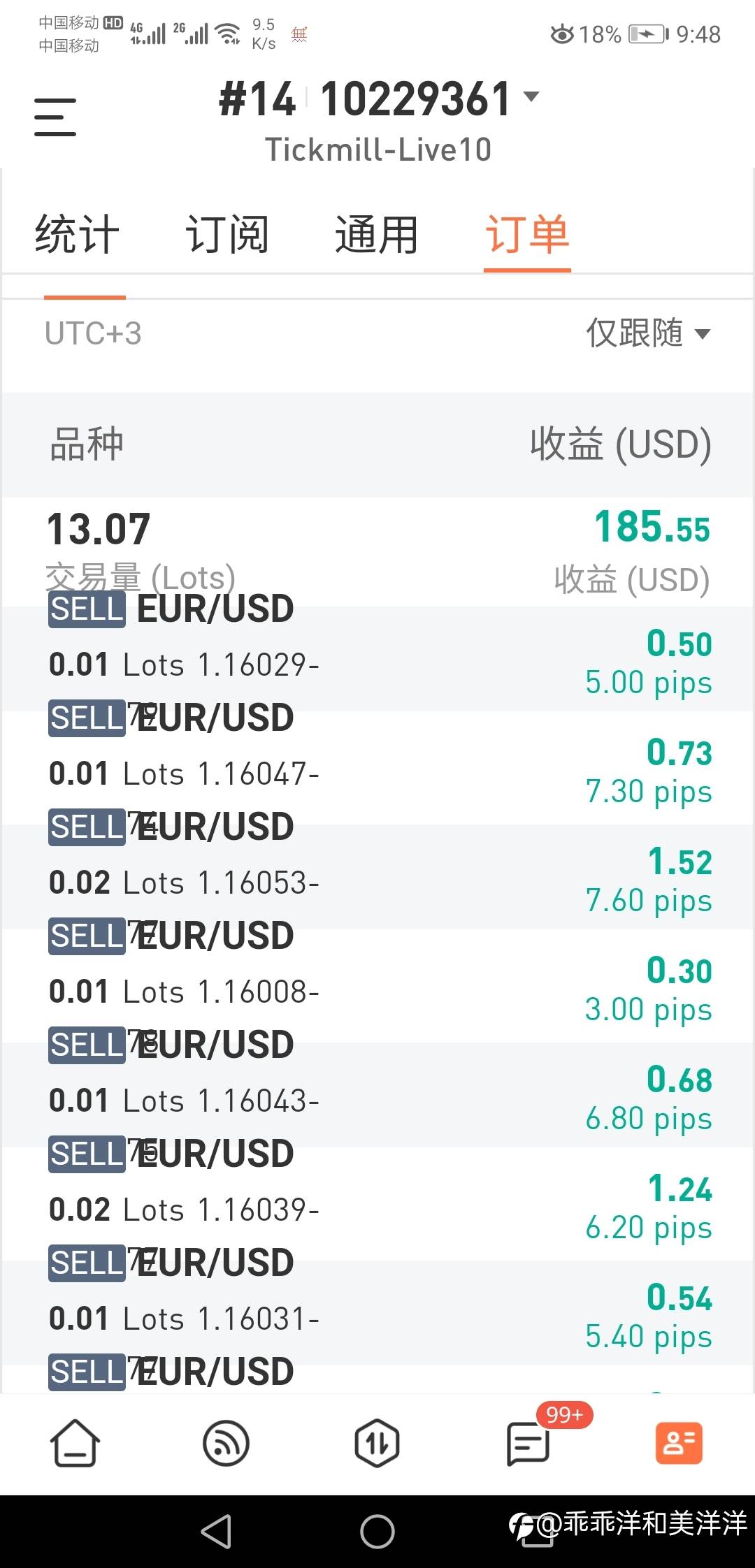Open the 0.02 Lots order at 1.16053
The width and height of the screenshot is (755, 1568).
click(377, 870)
